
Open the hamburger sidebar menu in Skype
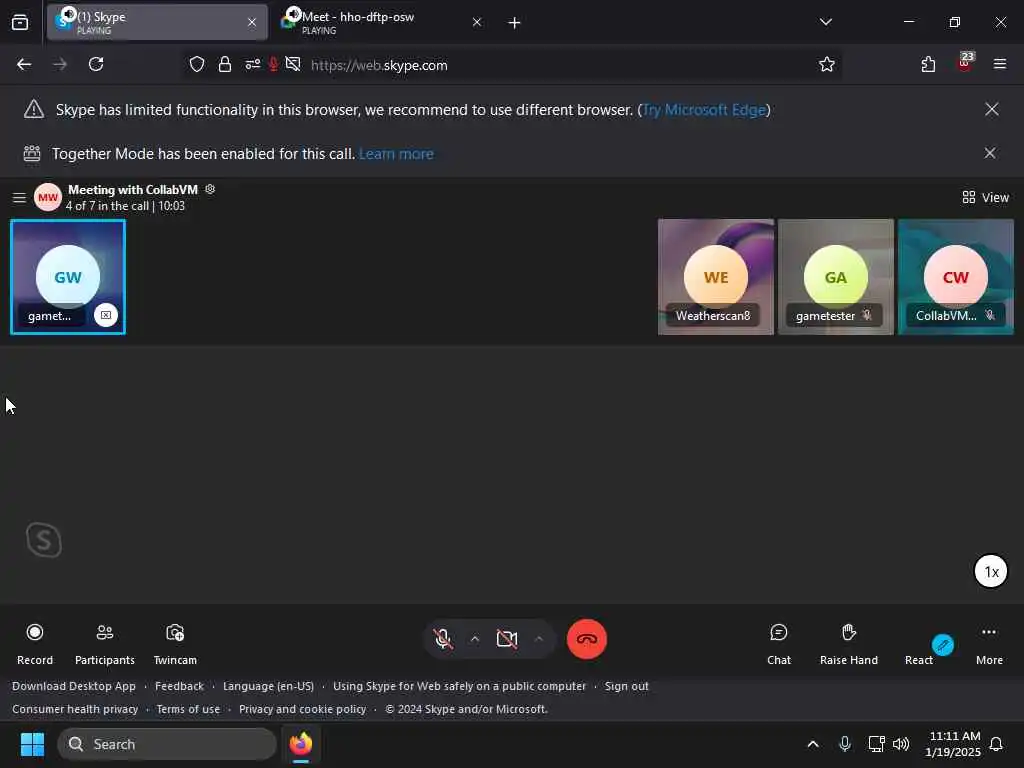[x=19, y=197]
